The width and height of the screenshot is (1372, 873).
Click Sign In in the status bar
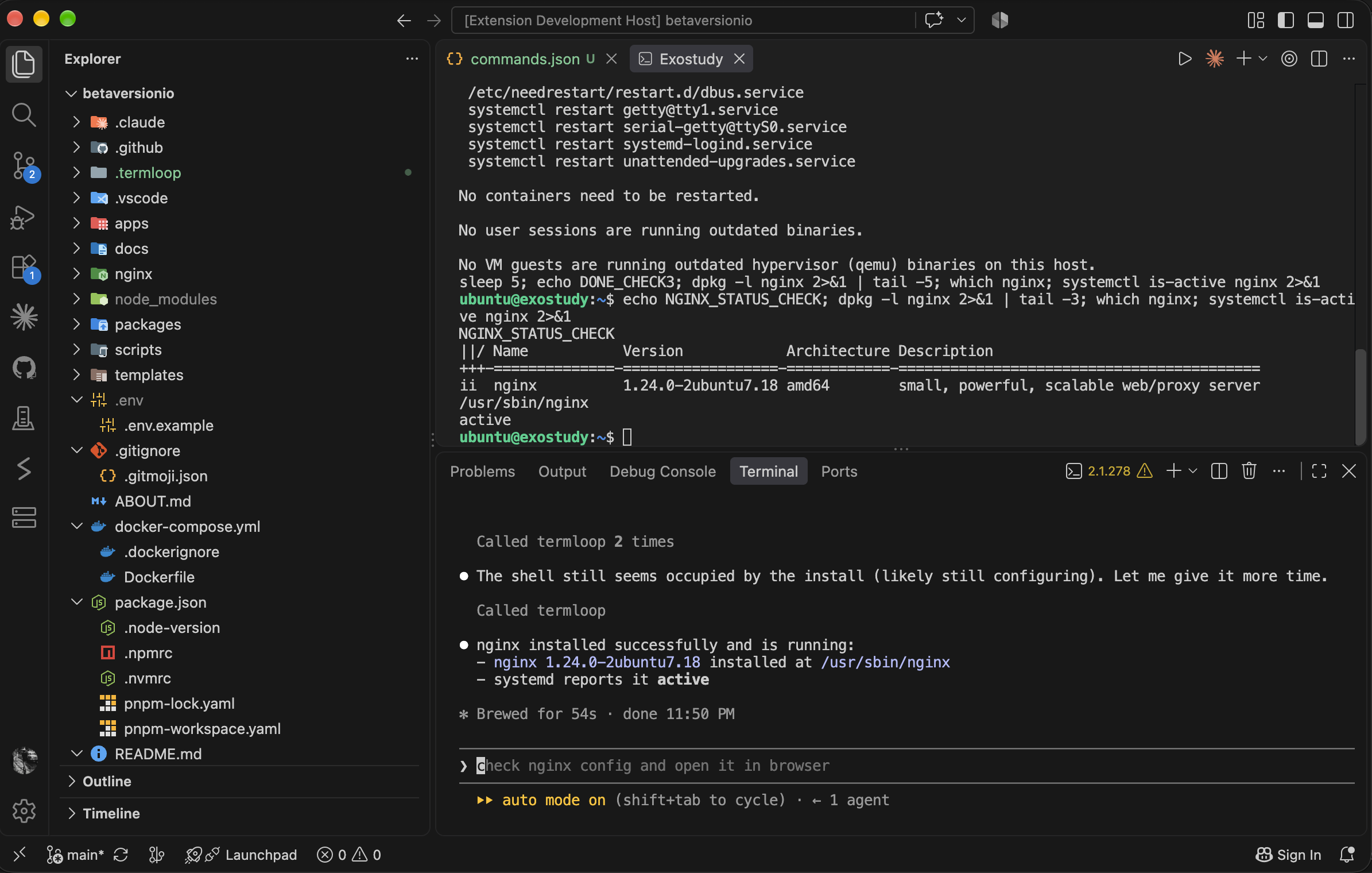(1288, 855)
